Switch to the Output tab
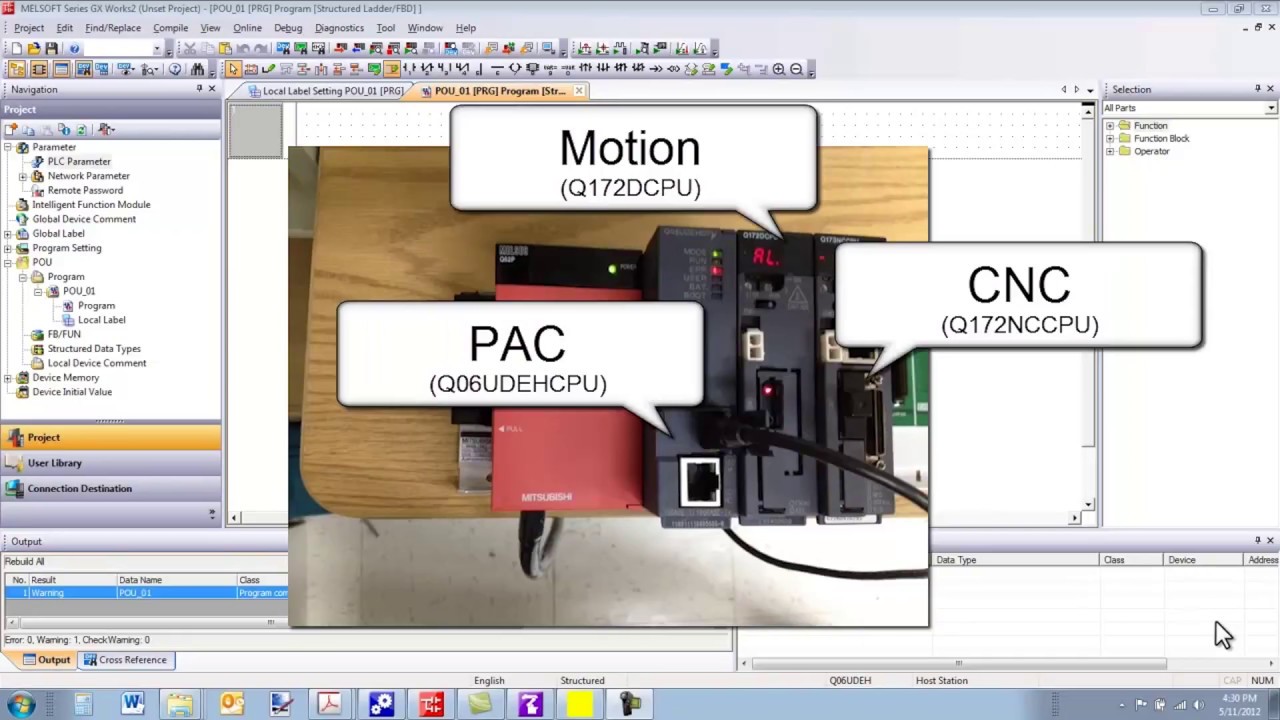 pos(46,660)
